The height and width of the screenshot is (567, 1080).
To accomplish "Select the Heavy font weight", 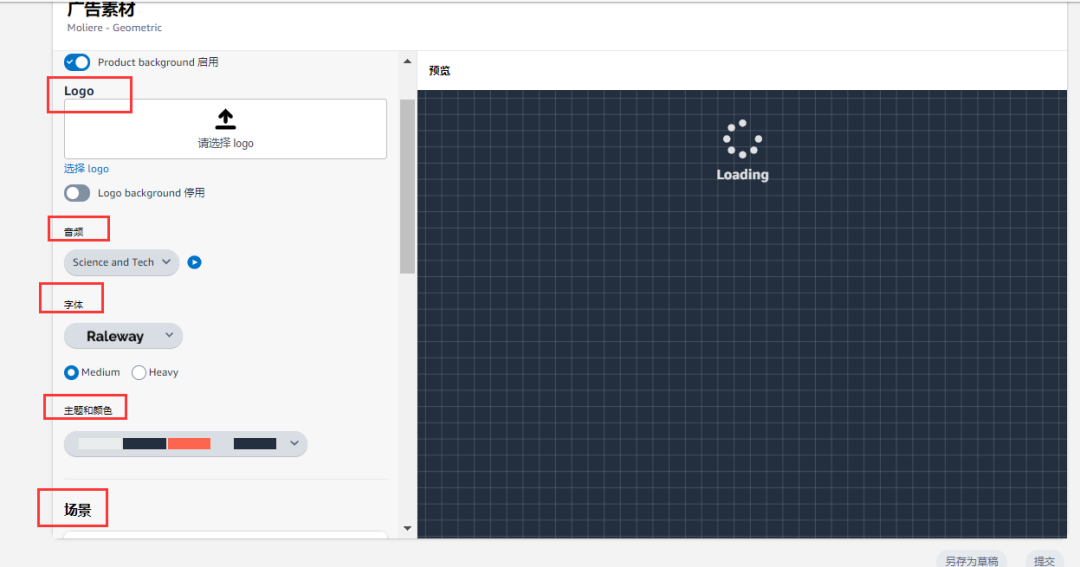I will 138,373.
